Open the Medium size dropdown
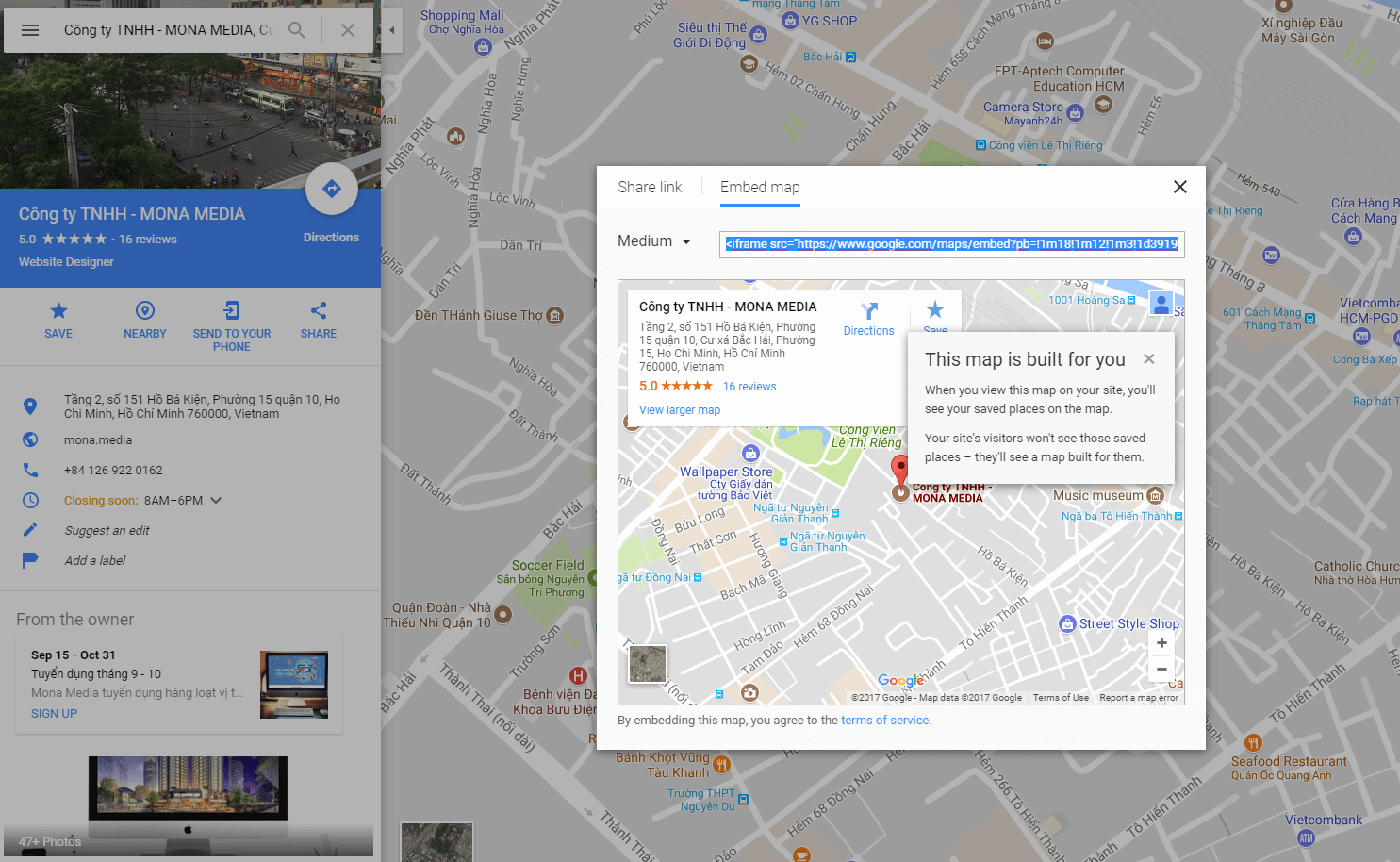 pos(654,241)
